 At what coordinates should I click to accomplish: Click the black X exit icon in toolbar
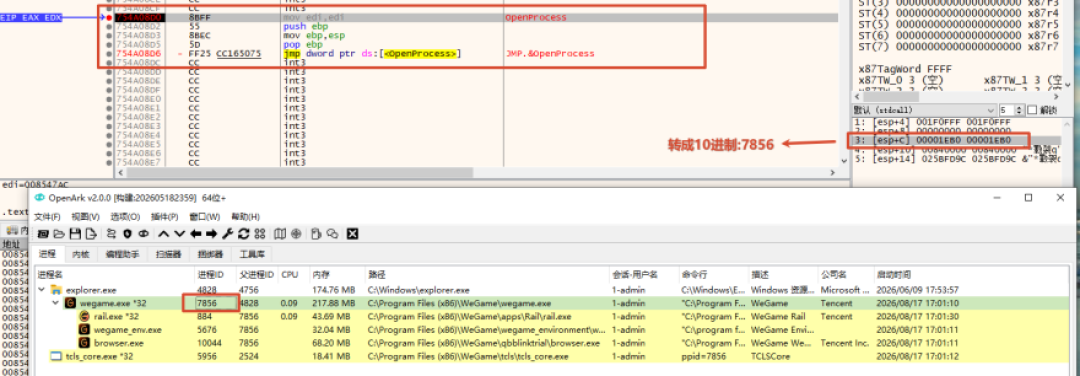(x=352, y=233)
